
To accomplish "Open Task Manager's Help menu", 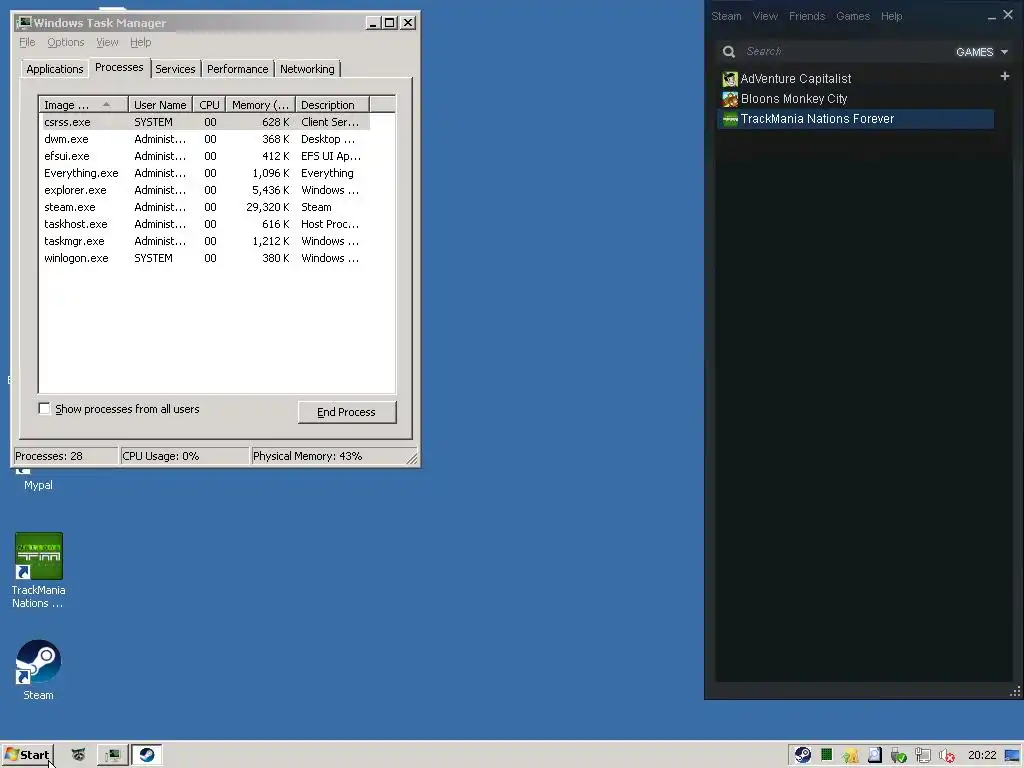I will click(140, 42).
